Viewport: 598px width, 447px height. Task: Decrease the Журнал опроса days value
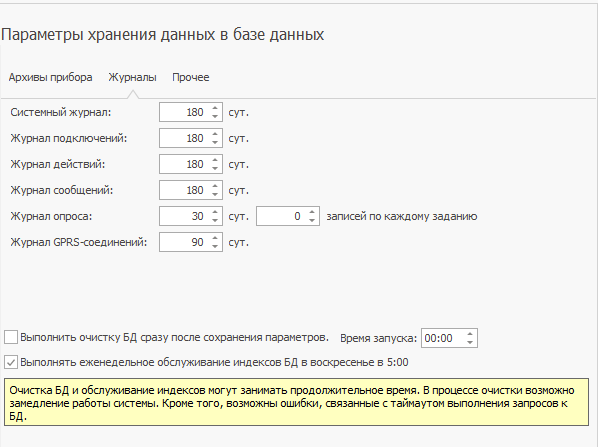(x=215, y=220)
